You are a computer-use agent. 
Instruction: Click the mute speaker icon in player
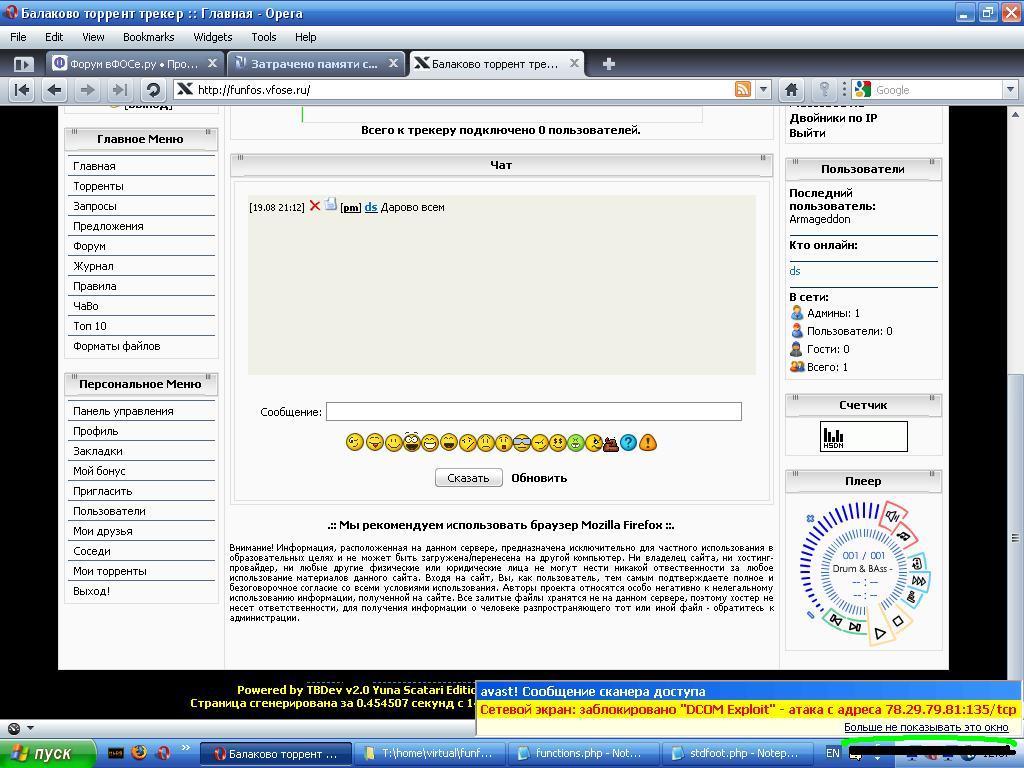[x=890, y=516]
